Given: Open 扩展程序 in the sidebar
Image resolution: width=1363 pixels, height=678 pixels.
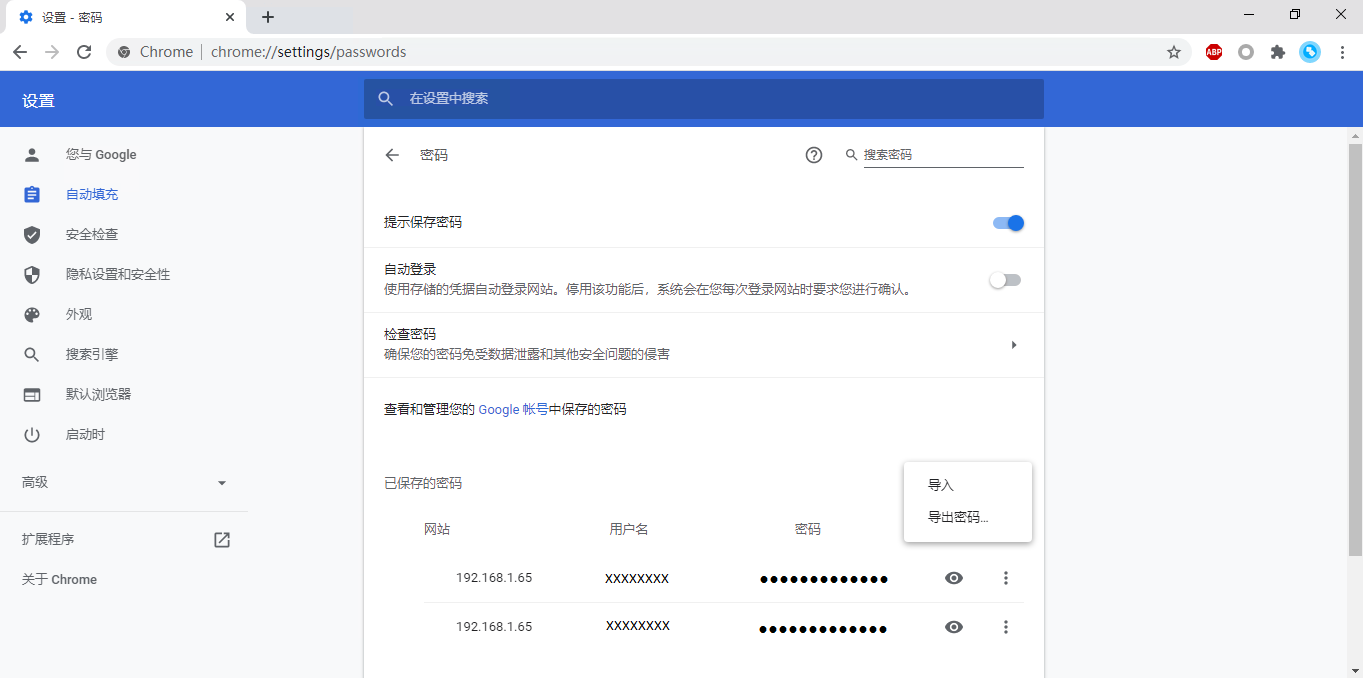Looking at the screenshot, I should [x=124, y=539].
